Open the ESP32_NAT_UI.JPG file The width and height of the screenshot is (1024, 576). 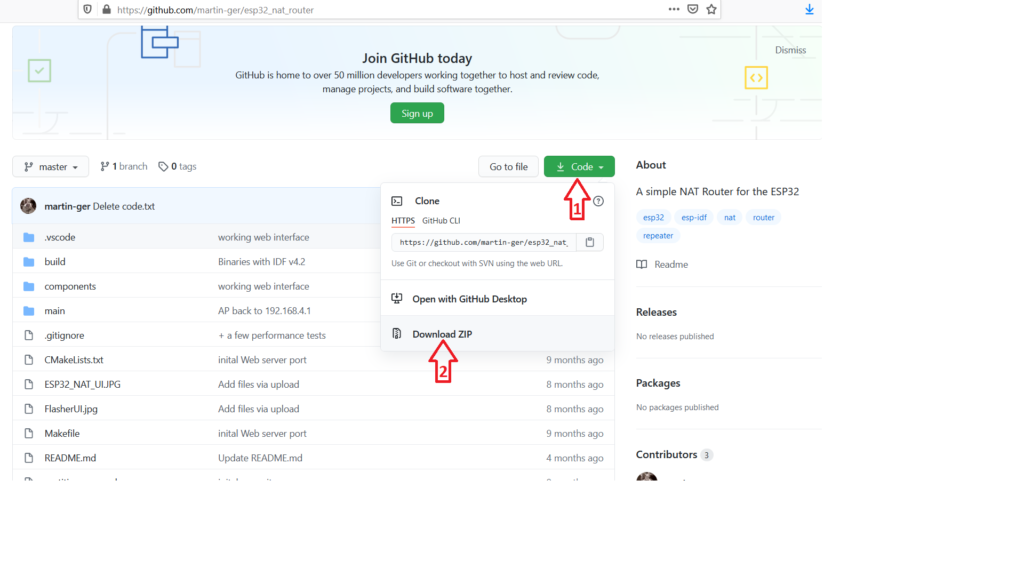click(82, 384)
